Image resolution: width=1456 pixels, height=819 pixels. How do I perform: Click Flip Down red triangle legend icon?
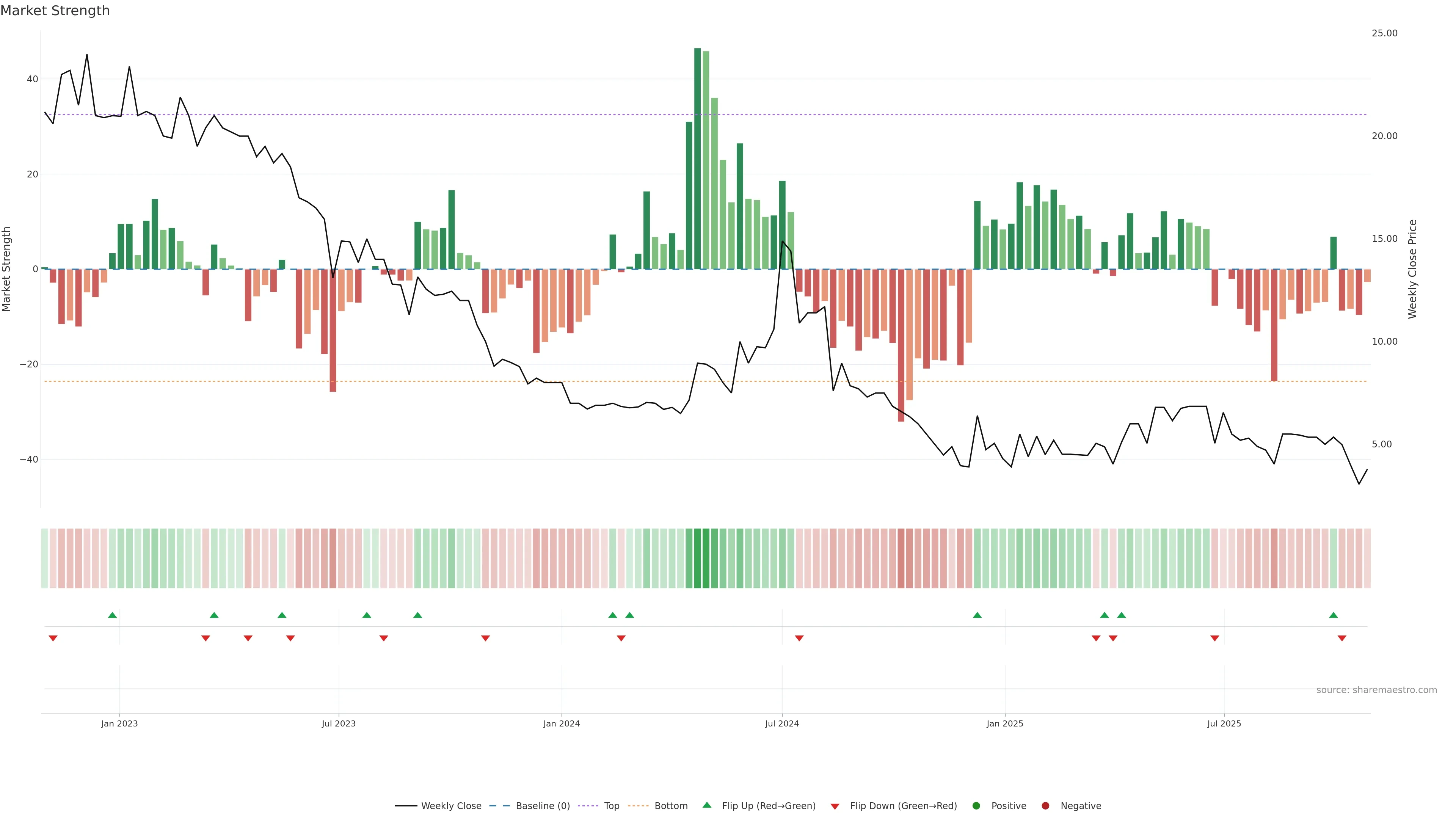pyautogui.click(x=835, y=806)
